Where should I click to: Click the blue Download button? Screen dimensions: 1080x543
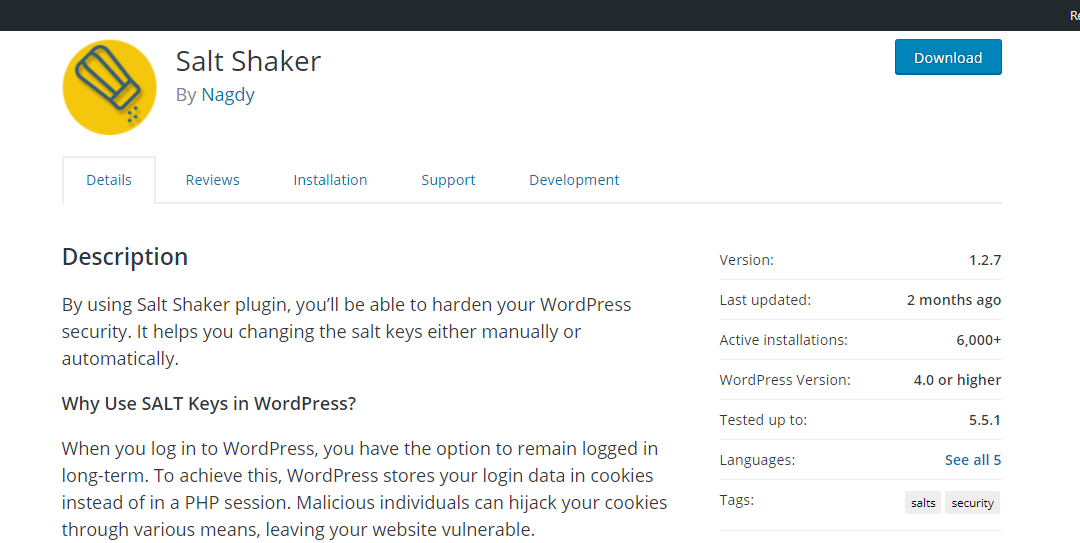point(948,57)
